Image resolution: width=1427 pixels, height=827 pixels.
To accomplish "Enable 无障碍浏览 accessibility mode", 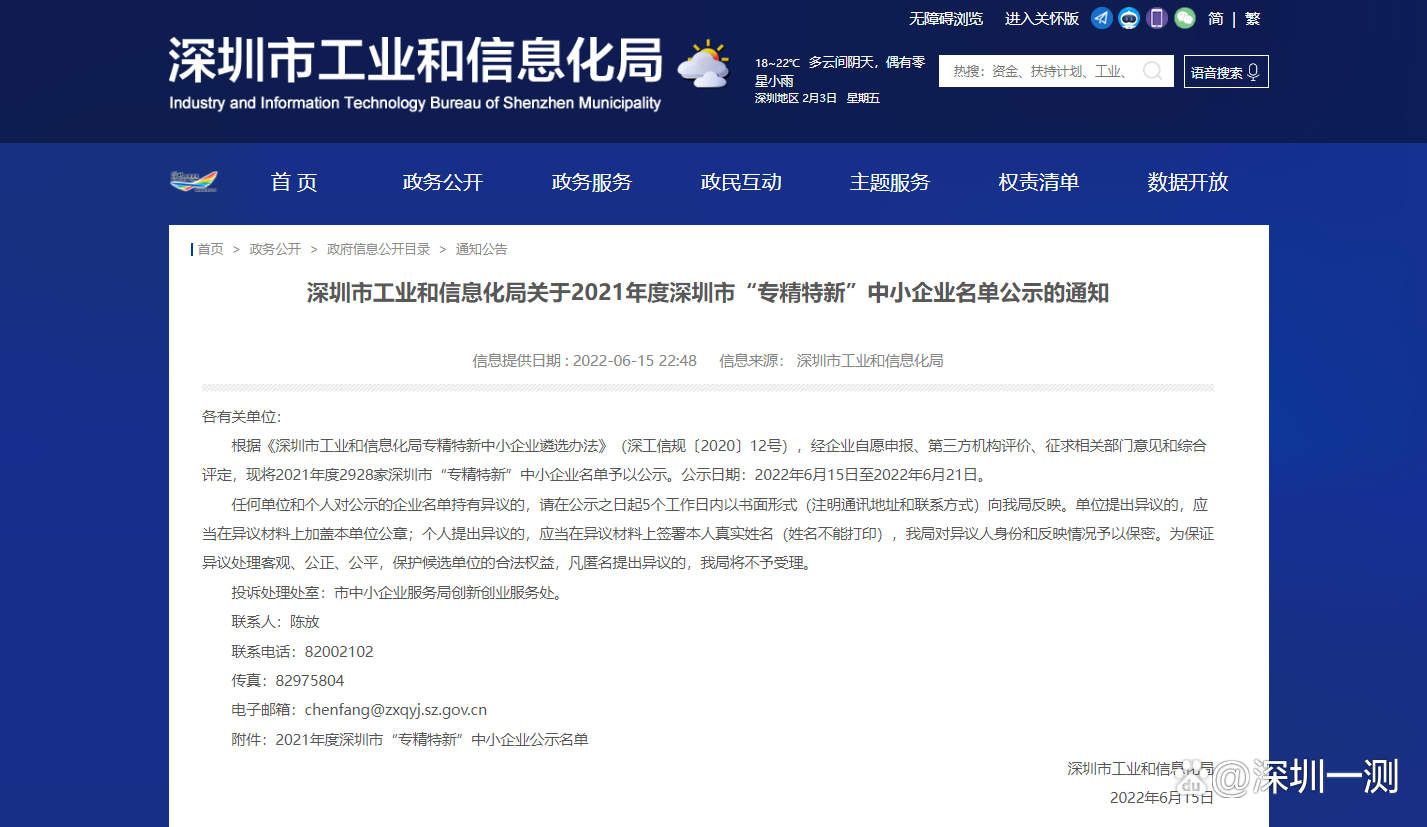I will [x=945, y=19].
